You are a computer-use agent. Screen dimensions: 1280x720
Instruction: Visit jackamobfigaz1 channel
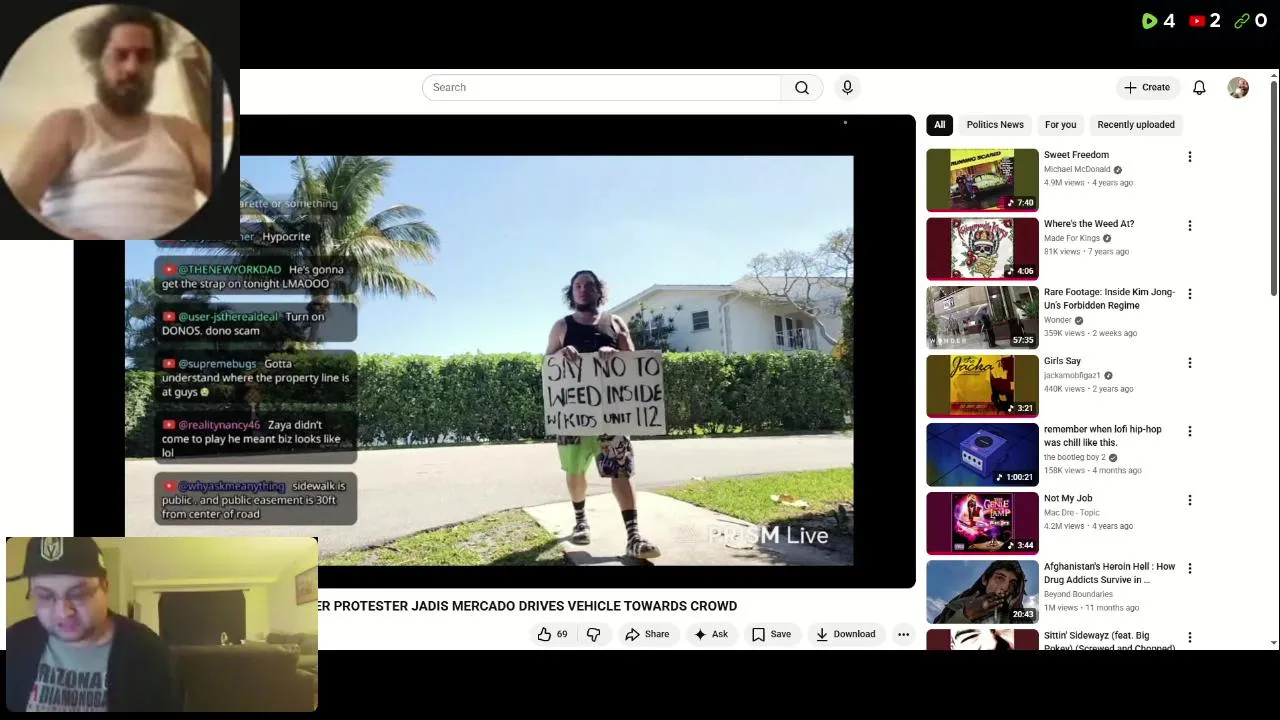tap(1072, 376)
